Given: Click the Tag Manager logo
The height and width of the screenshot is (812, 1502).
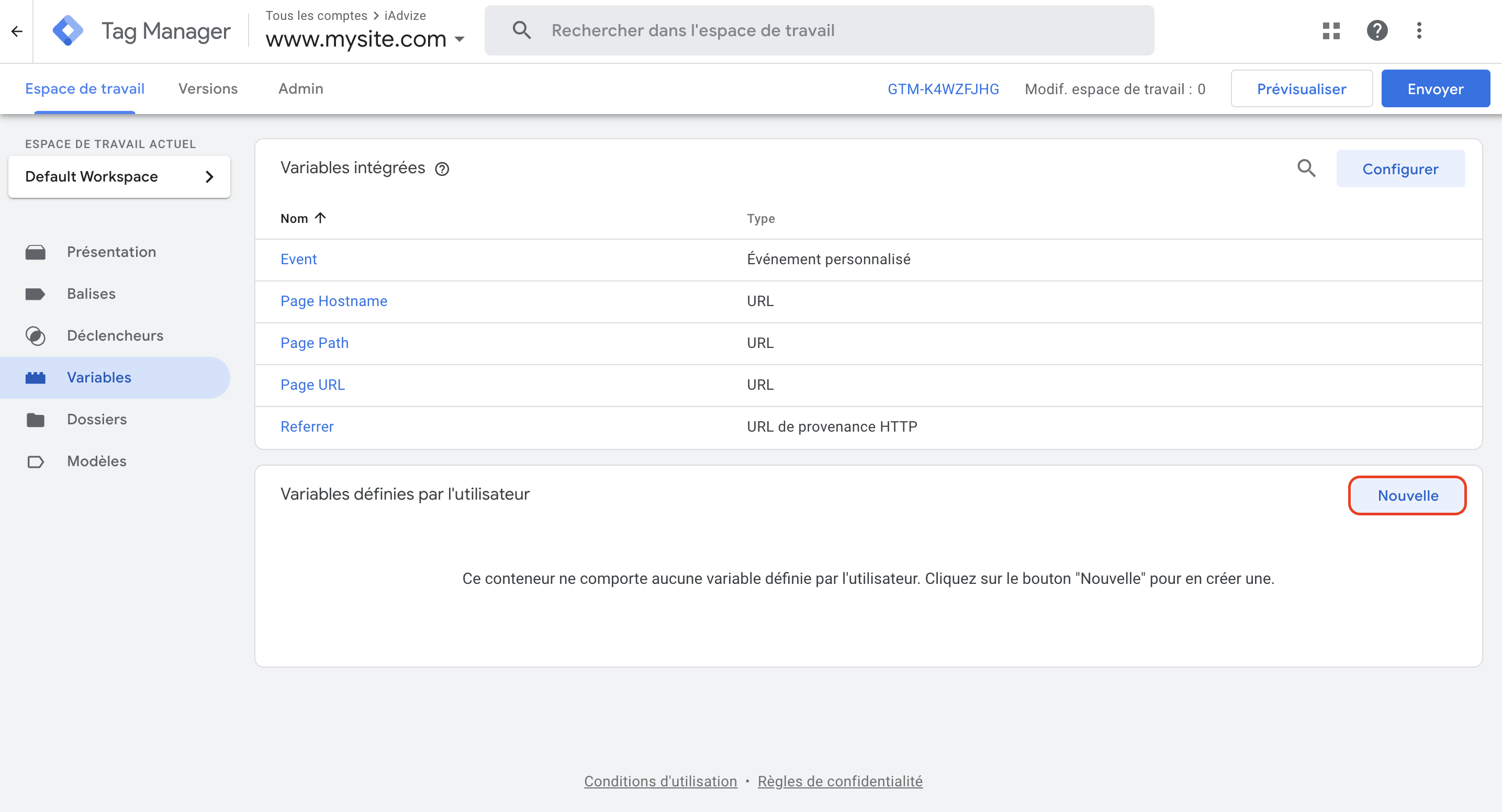Looking at the screenshot, I should [68, 31].
